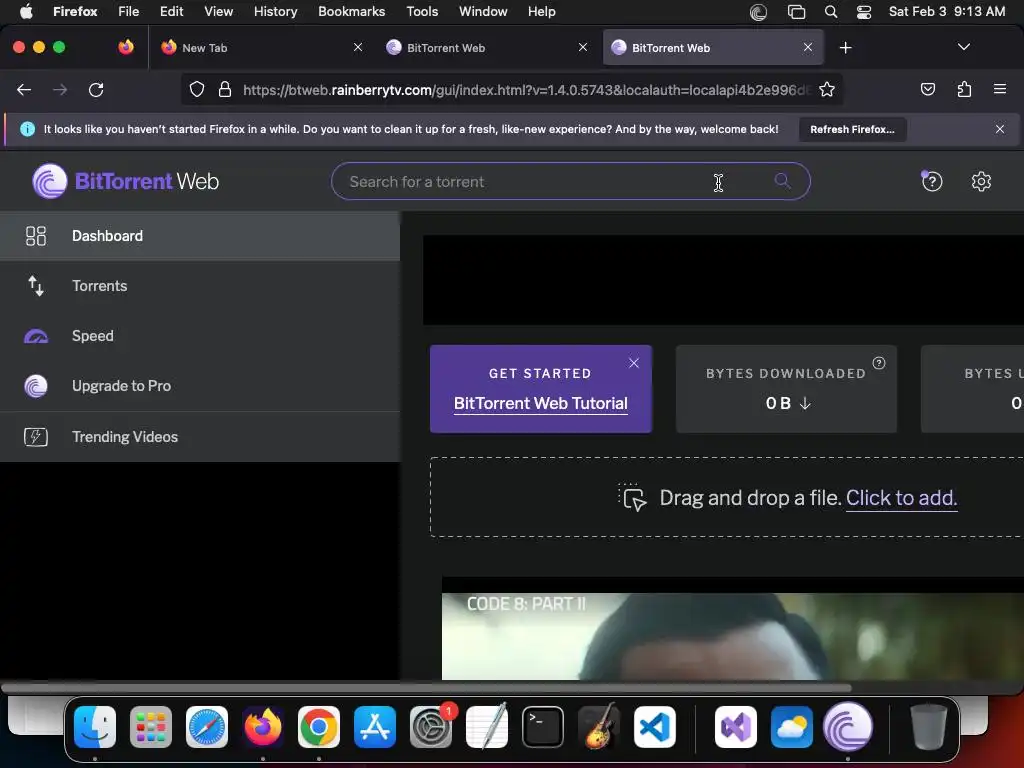Click the Firefox back arrow
Viewport: 1024px width, 768px height.
[24, 89]
